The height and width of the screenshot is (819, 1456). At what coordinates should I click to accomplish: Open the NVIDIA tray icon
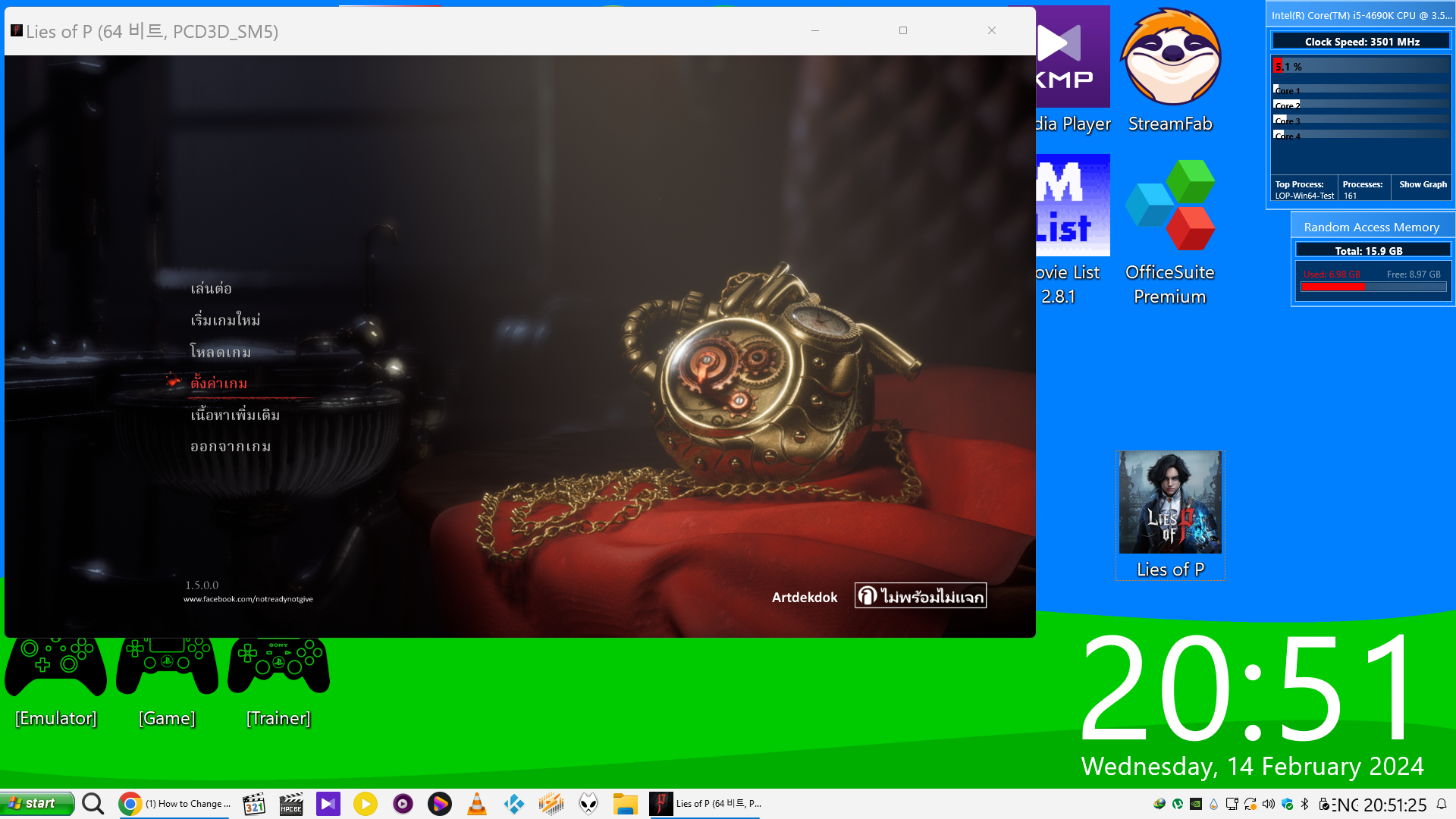pyautogui.click(x=1196, y=804)
